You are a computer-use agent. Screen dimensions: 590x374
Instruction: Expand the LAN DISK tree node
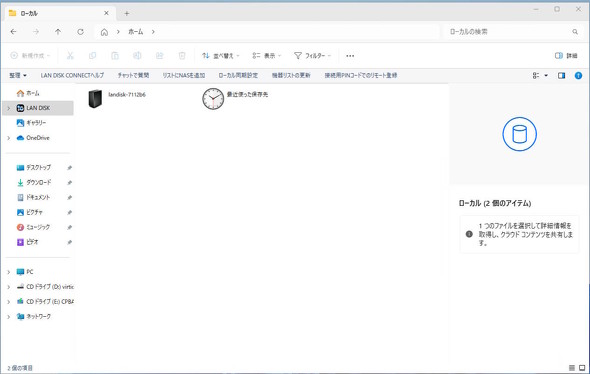pyautogui.click(x=9, y=108)
